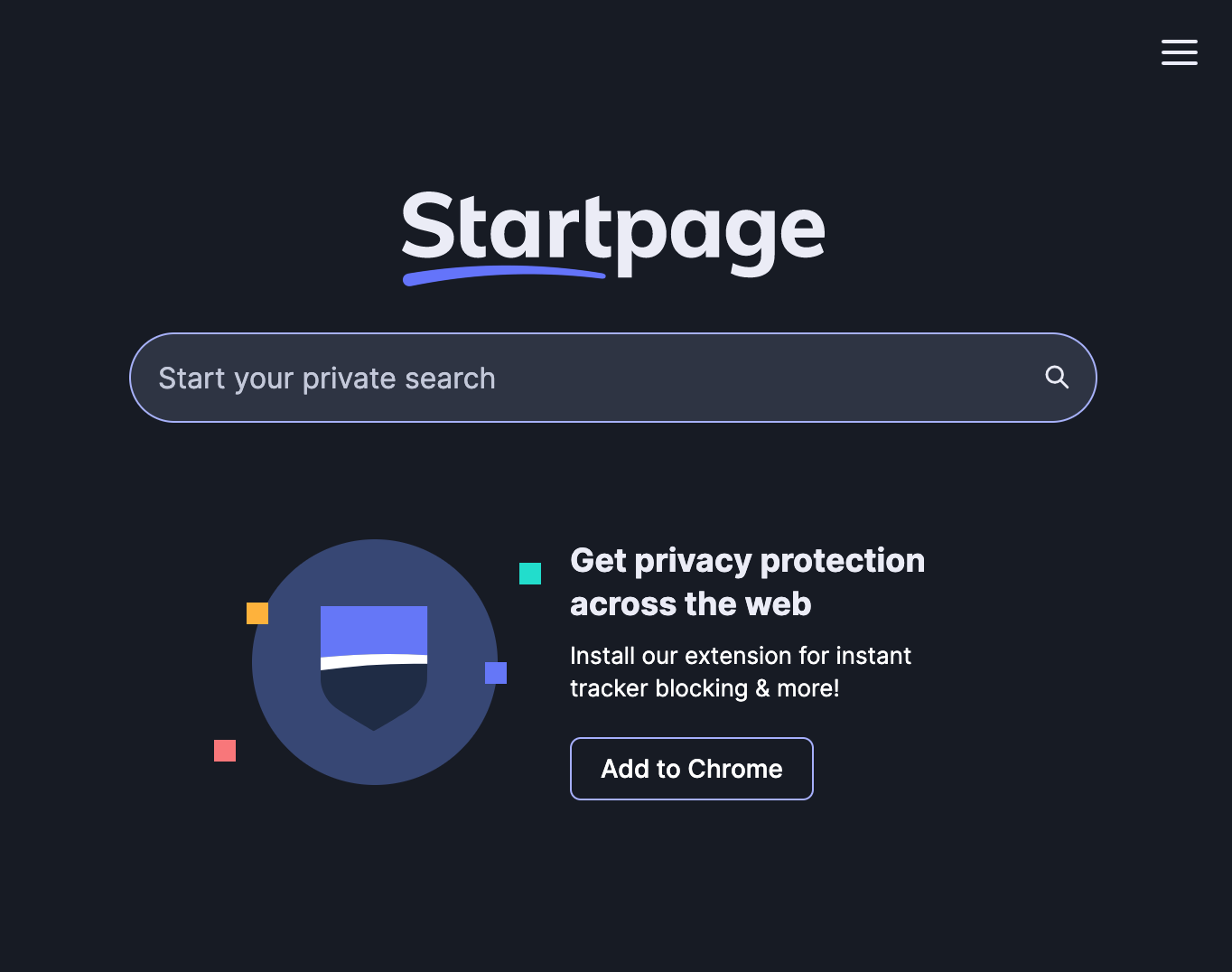The height and width of the screenshot is (972, 1232).
Task: Click the Startpage logo text
Action: [612, 229]
